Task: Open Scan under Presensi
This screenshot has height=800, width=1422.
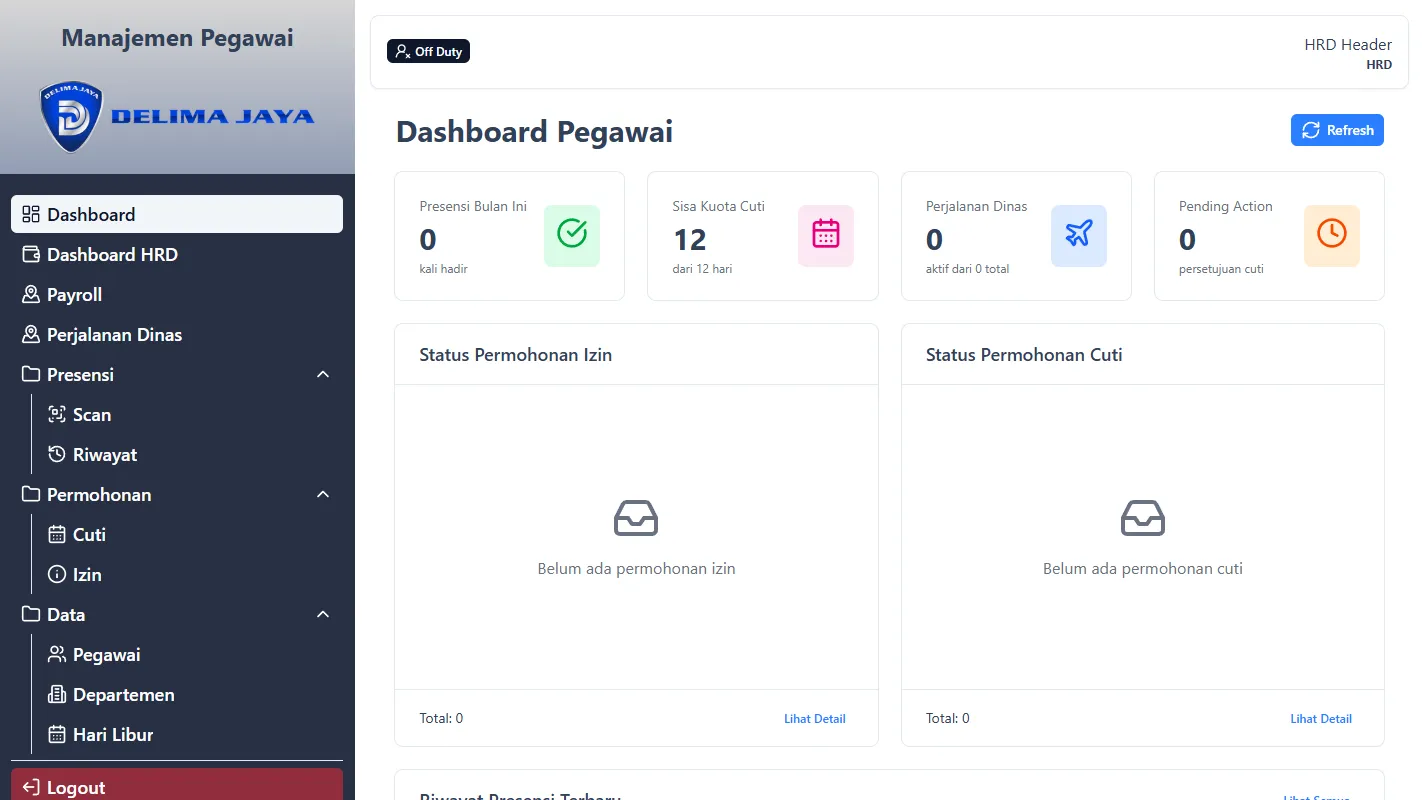Action: coord(91,414)
